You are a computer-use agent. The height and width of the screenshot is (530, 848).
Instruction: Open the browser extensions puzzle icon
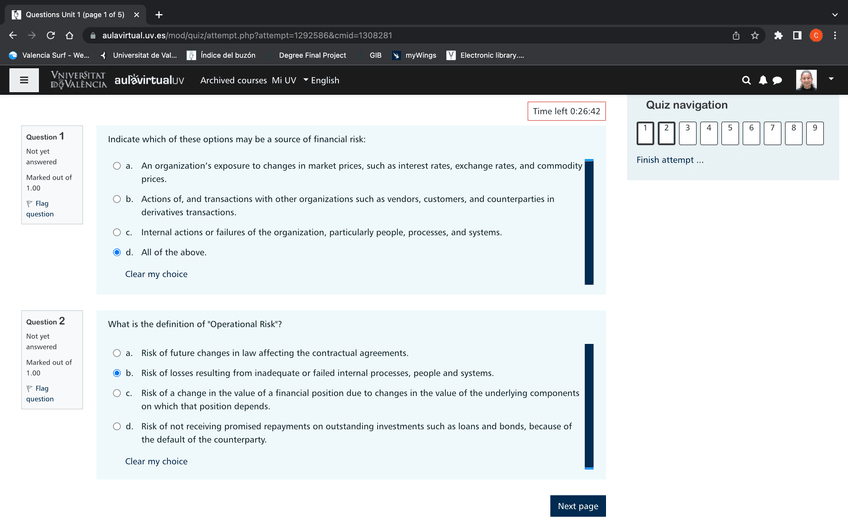point(778,35)
